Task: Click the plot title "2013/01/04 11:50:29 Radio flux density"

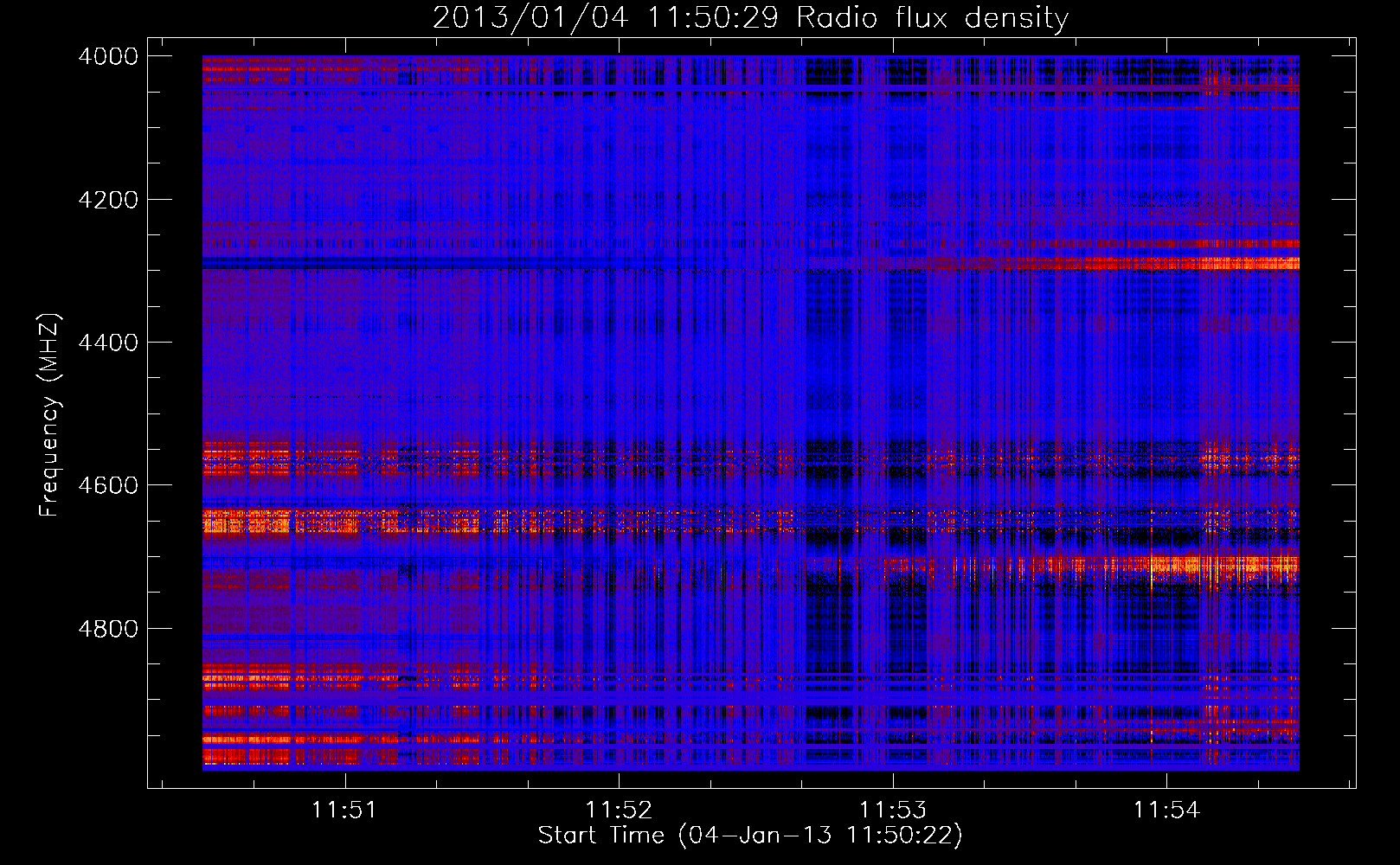Action: pos(750,18)
